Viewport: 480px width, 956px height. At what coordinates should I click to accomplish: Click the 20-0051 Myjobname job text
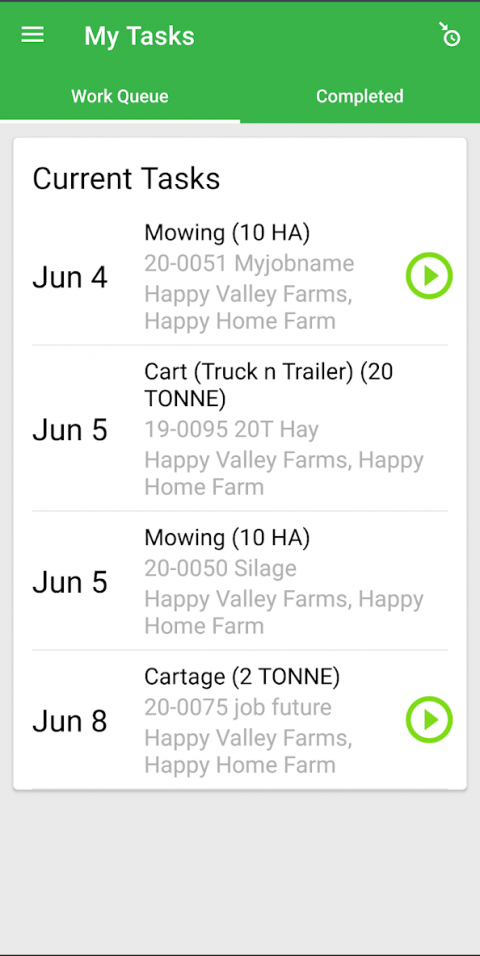249,263
